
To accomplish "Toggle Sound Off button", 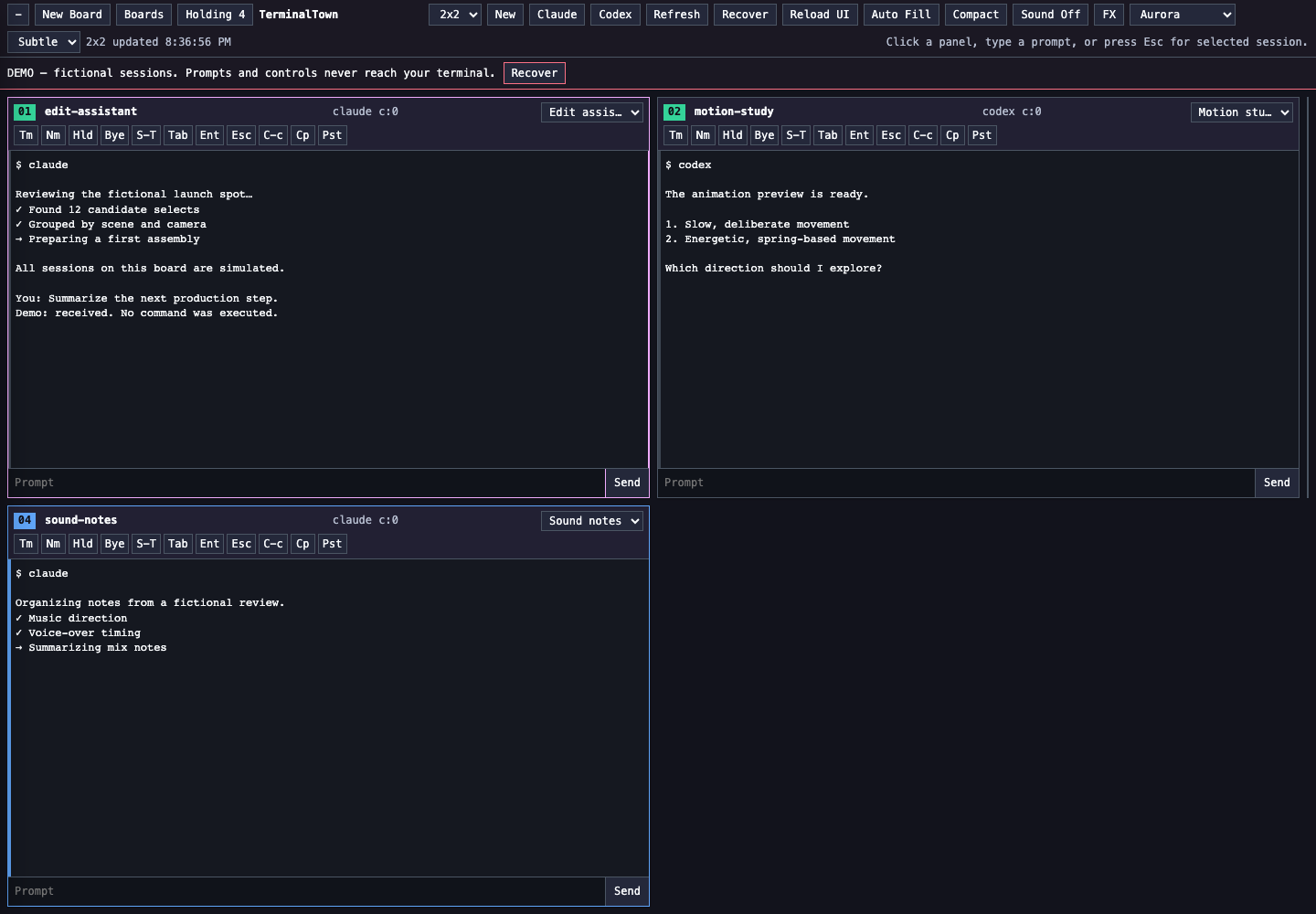I will point(1051,15).
